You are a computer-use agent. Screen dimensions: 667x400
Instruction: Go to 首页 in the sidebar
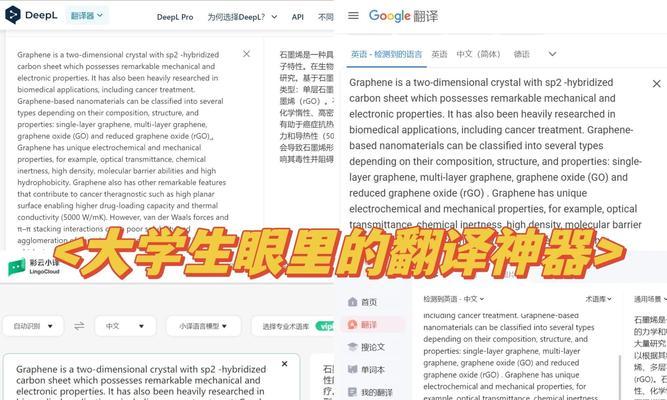(x=362, y=302)
